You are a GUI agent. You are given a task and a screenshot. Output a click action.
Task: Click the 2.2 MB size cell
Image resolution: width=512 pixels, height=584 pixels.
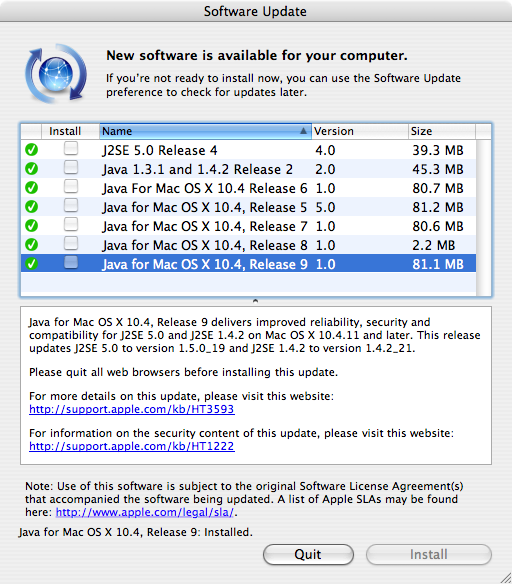434,245
